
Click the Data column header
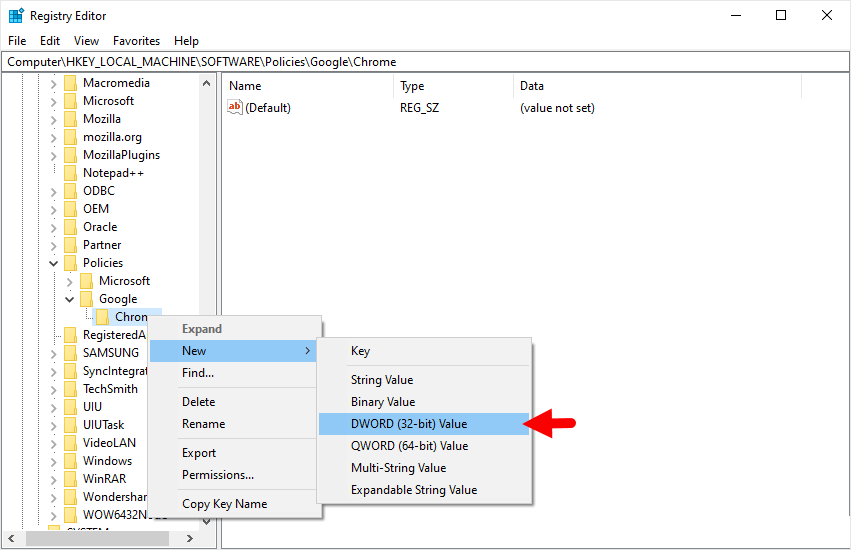pyautogui.click(x=657, y=86)
